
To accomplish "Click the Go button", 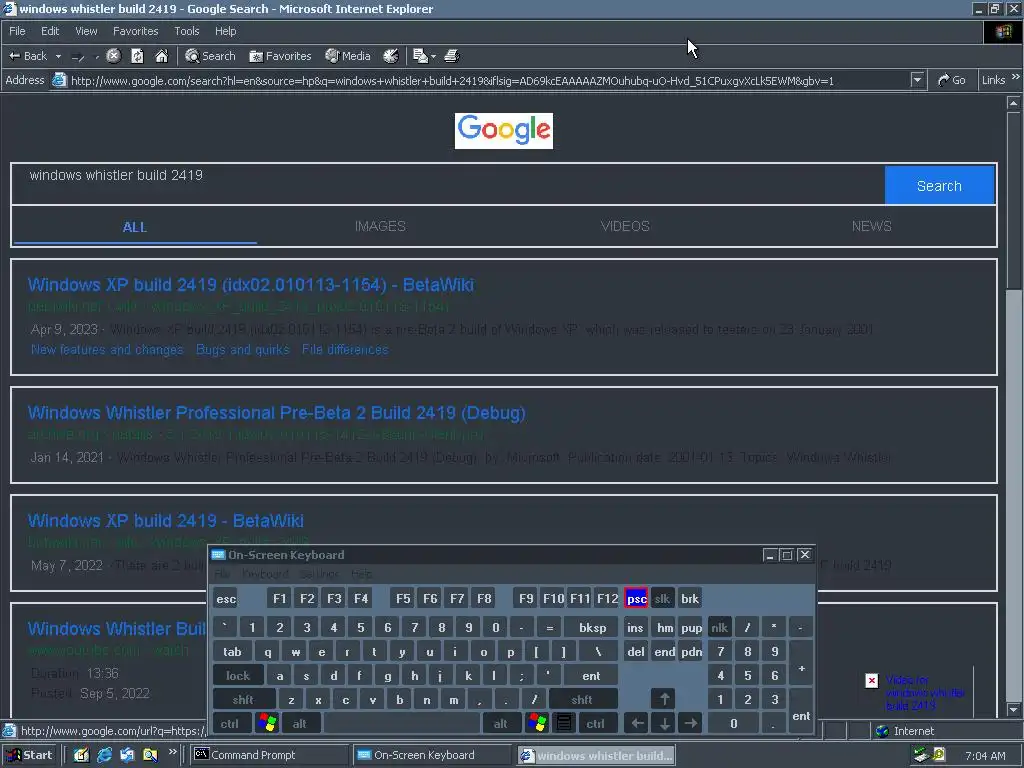I will click(x=952, y=80).
